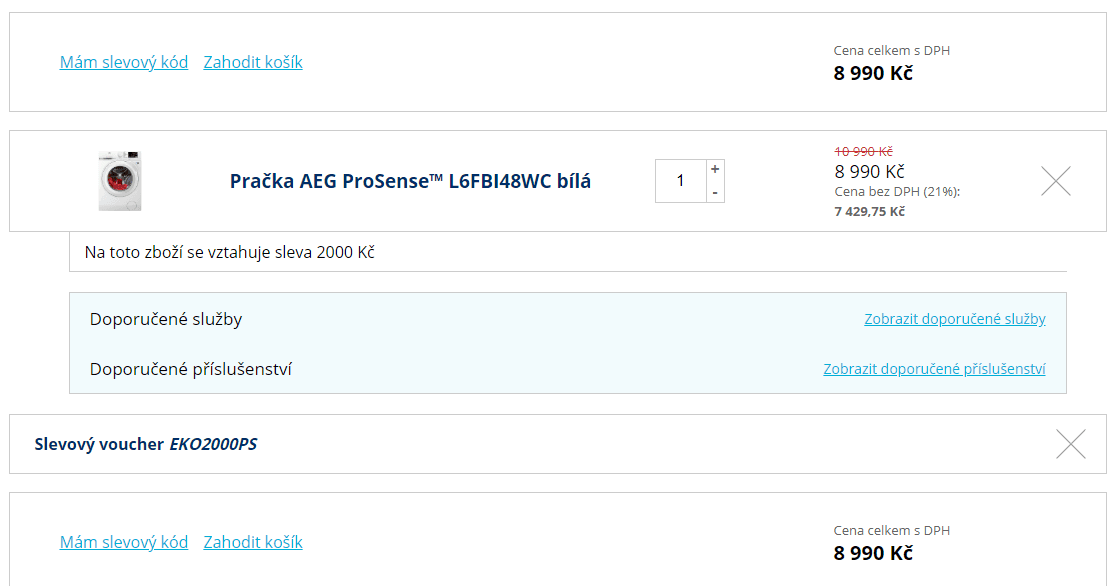Viewport: 1114px width, 586px height.
Task: Remove the AEG washing machine from cart
Action: (x=1056, y=181)
